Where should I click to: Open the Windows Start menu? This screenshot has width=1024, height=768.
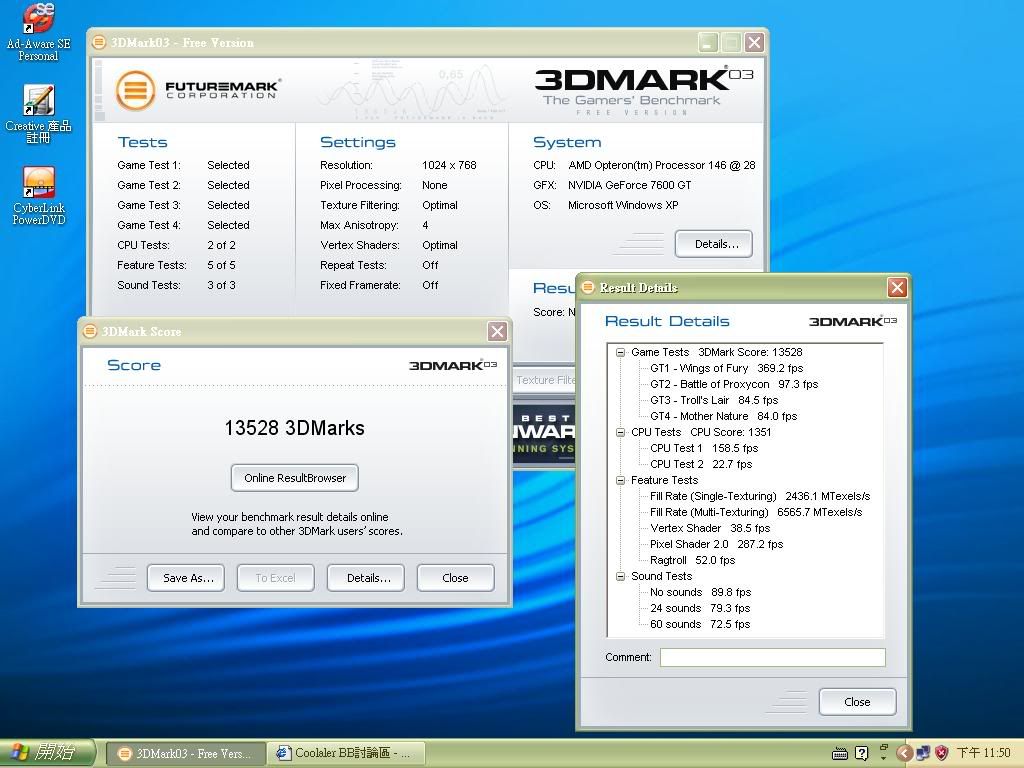[x=48, y=753]
